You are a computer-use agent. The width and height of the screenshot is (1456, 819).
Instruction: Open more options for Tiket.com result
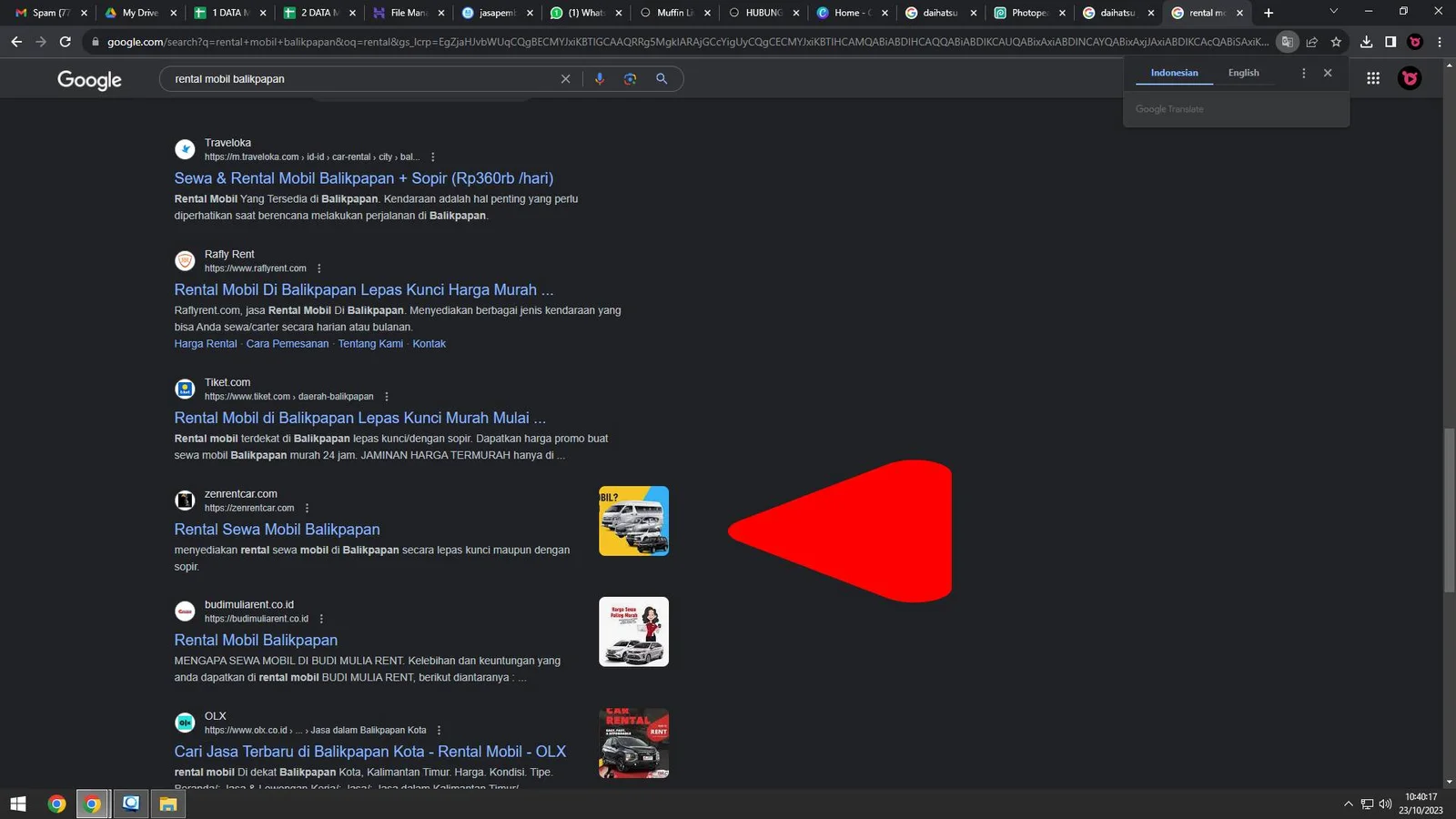pyautogui.click(x=386, y=397)
